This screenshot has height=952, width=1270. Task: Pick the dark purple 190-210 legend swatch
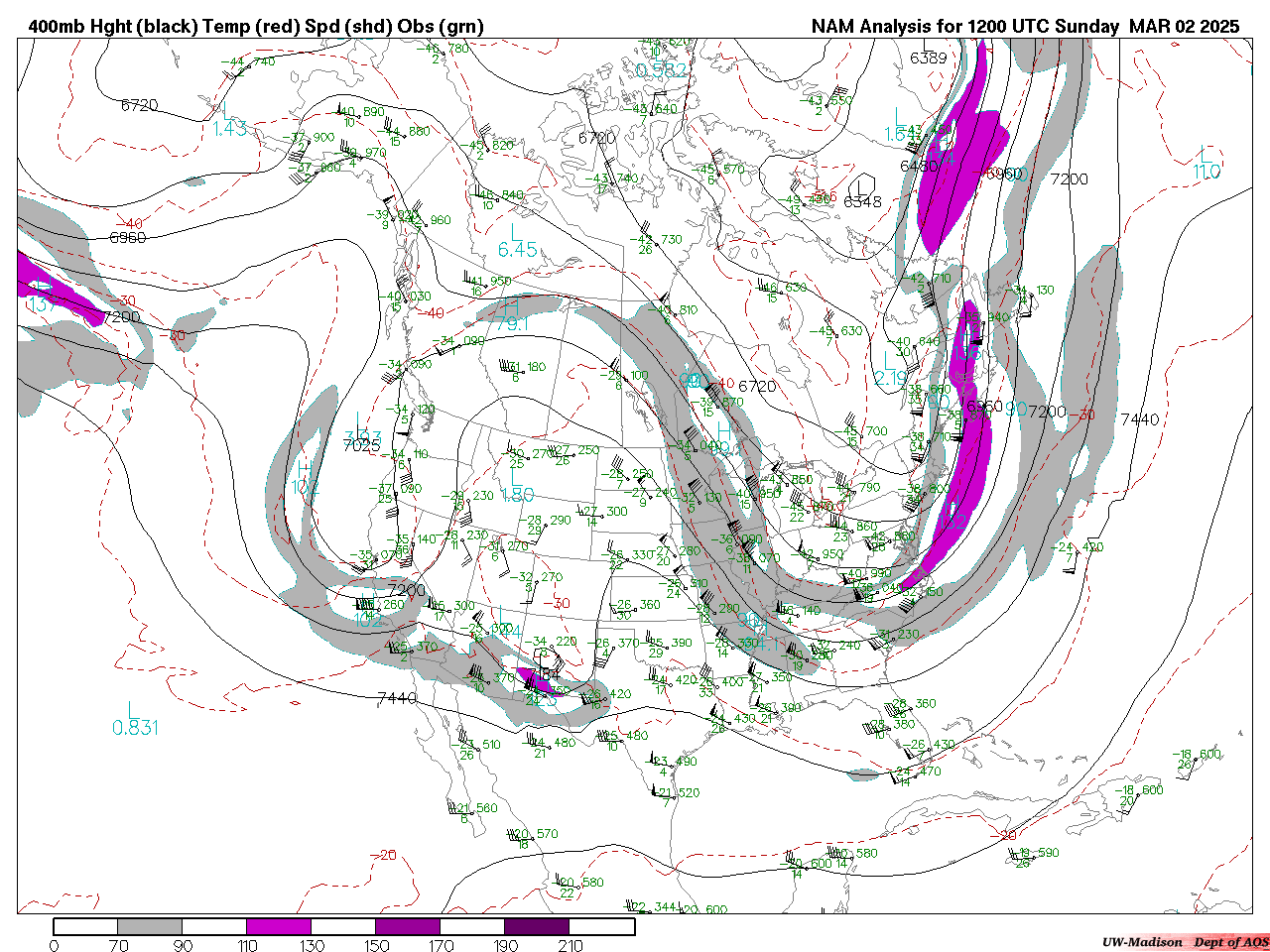pos(537,927)
